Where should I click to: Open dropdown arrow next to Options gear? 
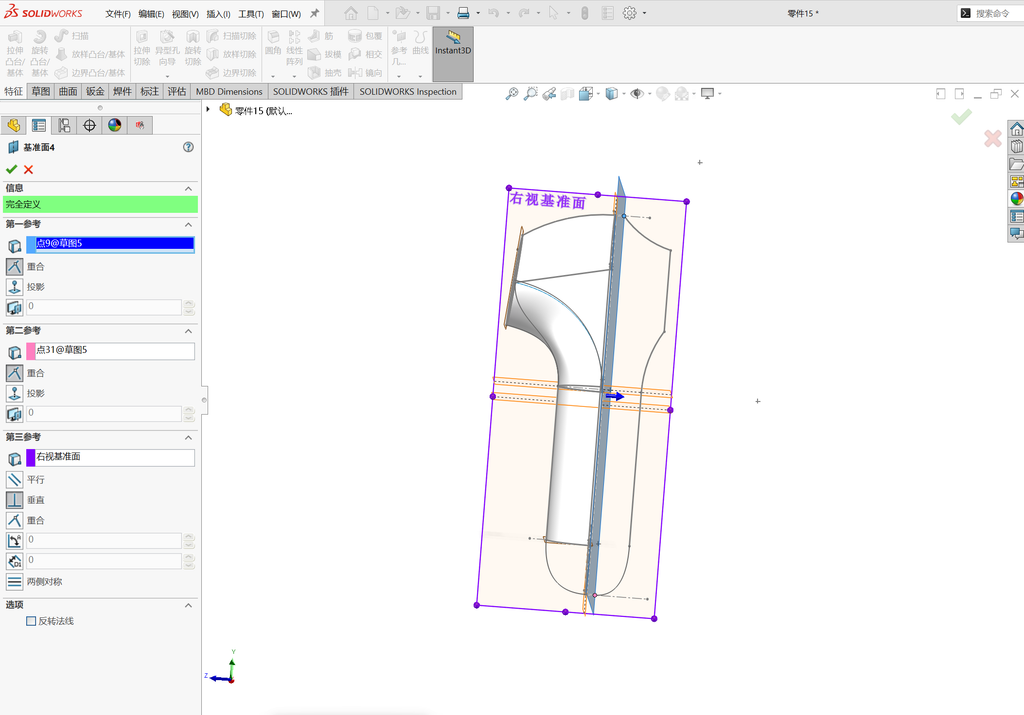point(644,13)
